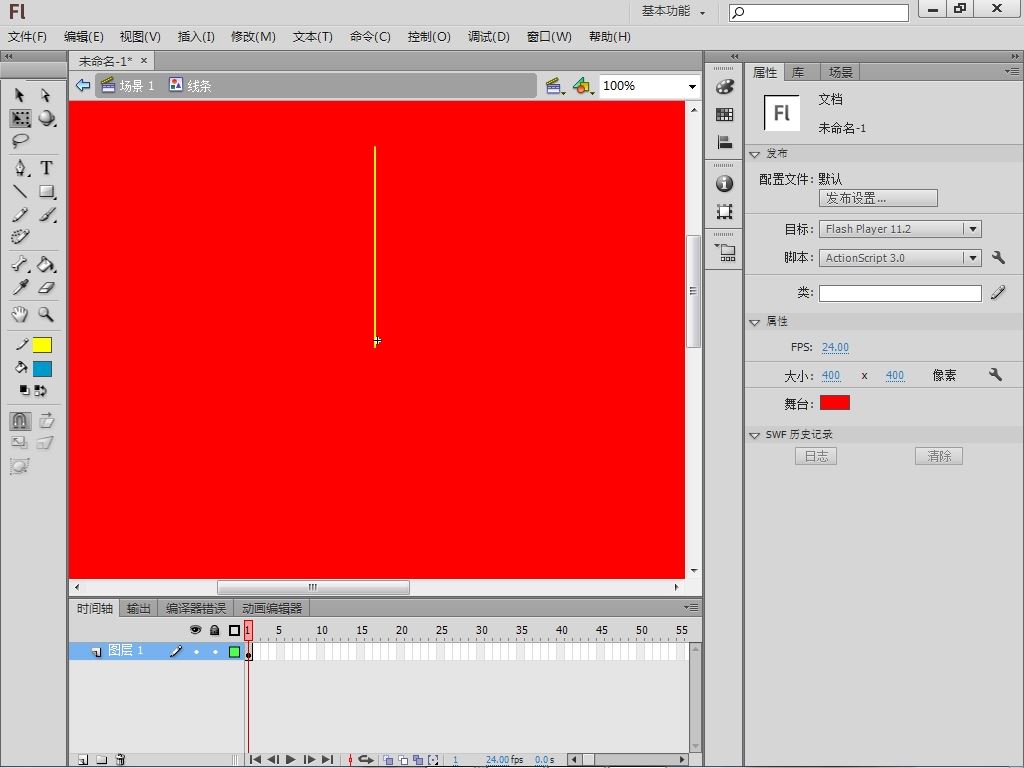Select the Lasso tool
Screen dimensions: 1024x768
tap(20, 140)
